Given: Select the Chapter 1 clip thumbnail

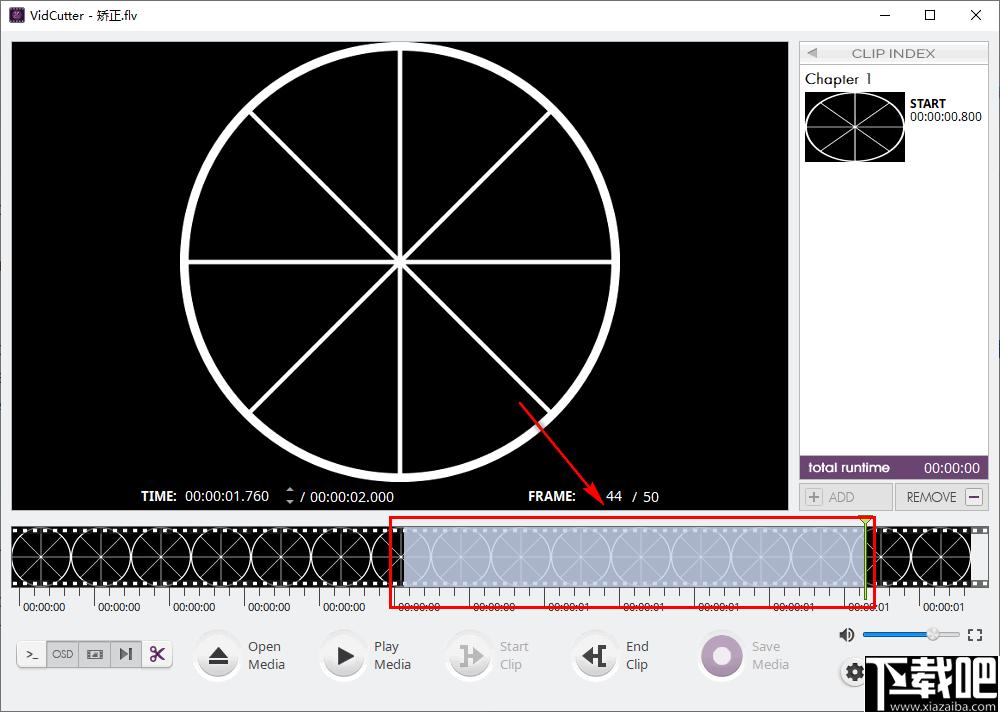Looking at the screenshot, I should pos(855,126).
